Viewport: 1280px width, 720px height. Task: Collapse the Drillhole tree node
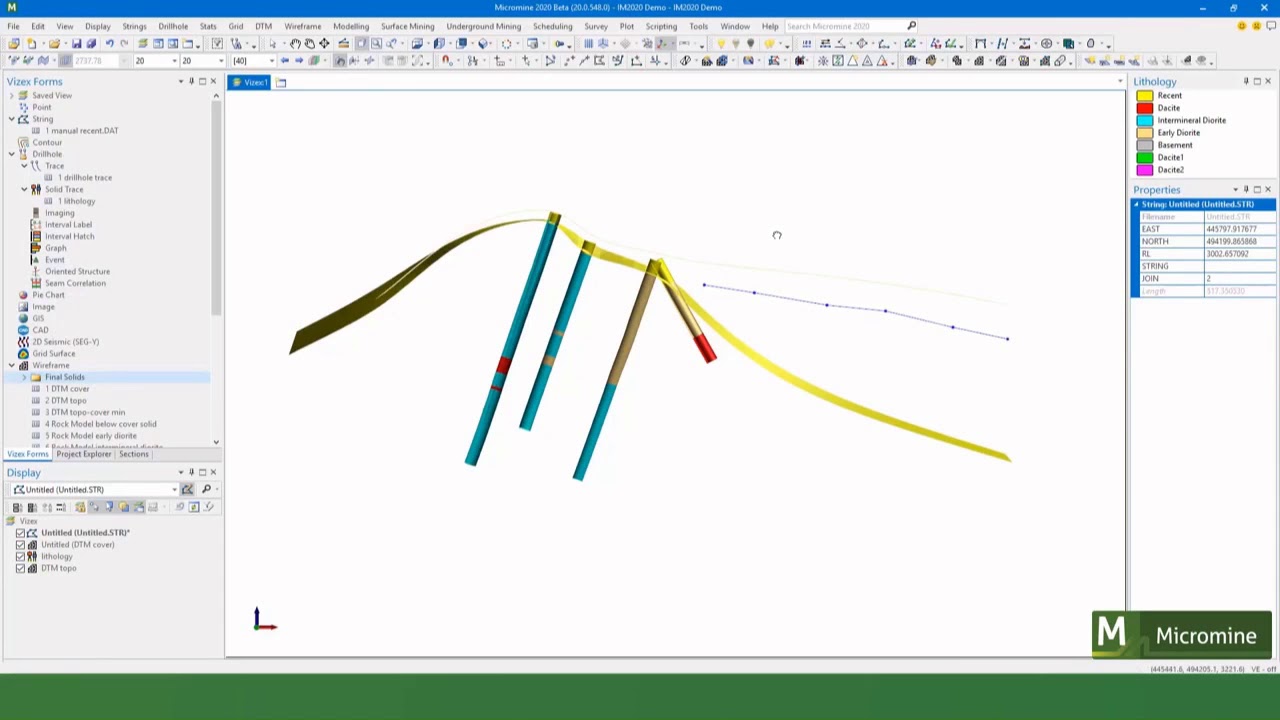pyautogui.click(x=11, y=154)
